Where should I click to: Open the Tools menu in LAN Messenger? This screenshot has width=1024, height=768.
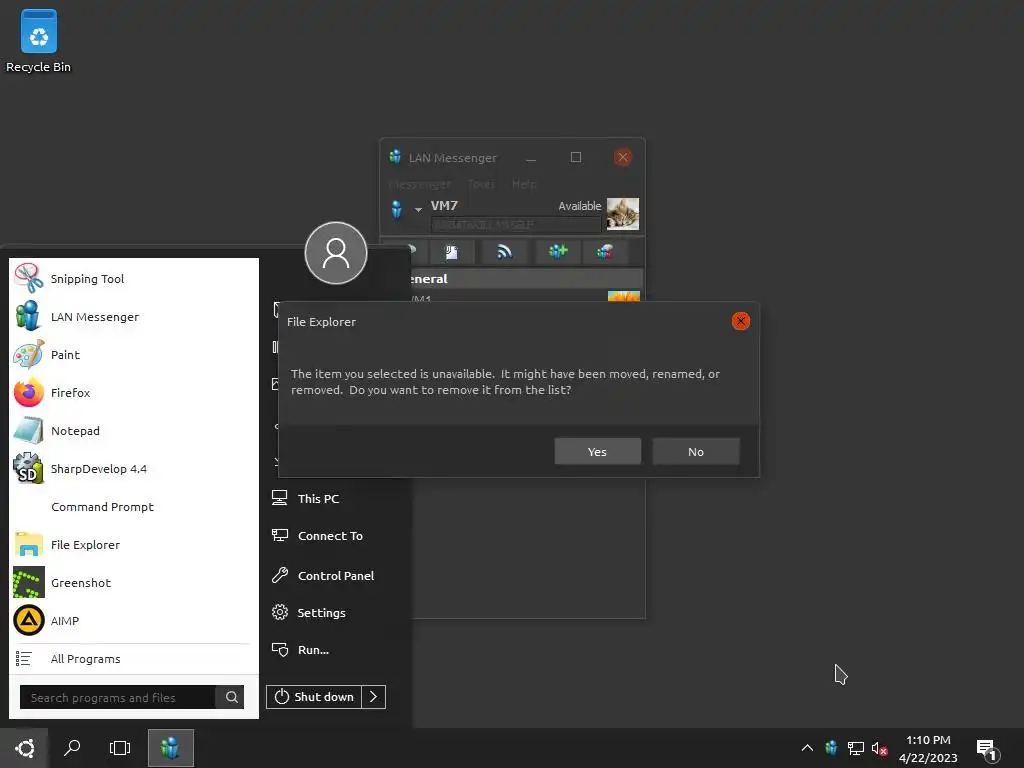pos(481,184)
